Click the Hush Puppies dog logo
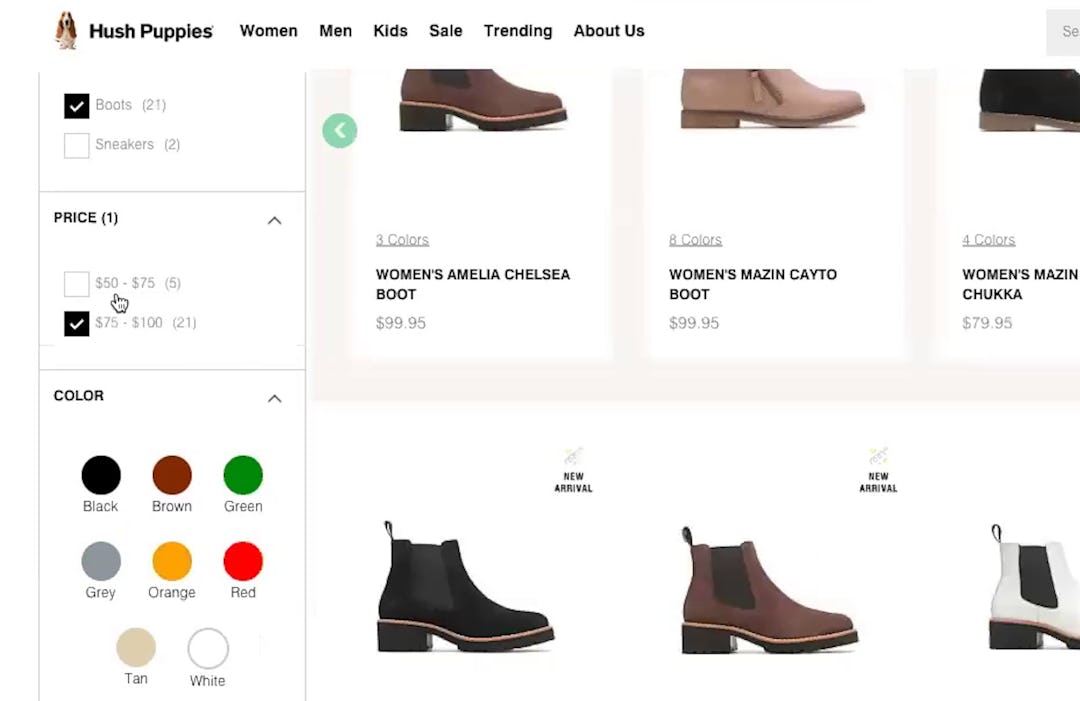Screen dimensions: 1080x701 coord(65,30)
